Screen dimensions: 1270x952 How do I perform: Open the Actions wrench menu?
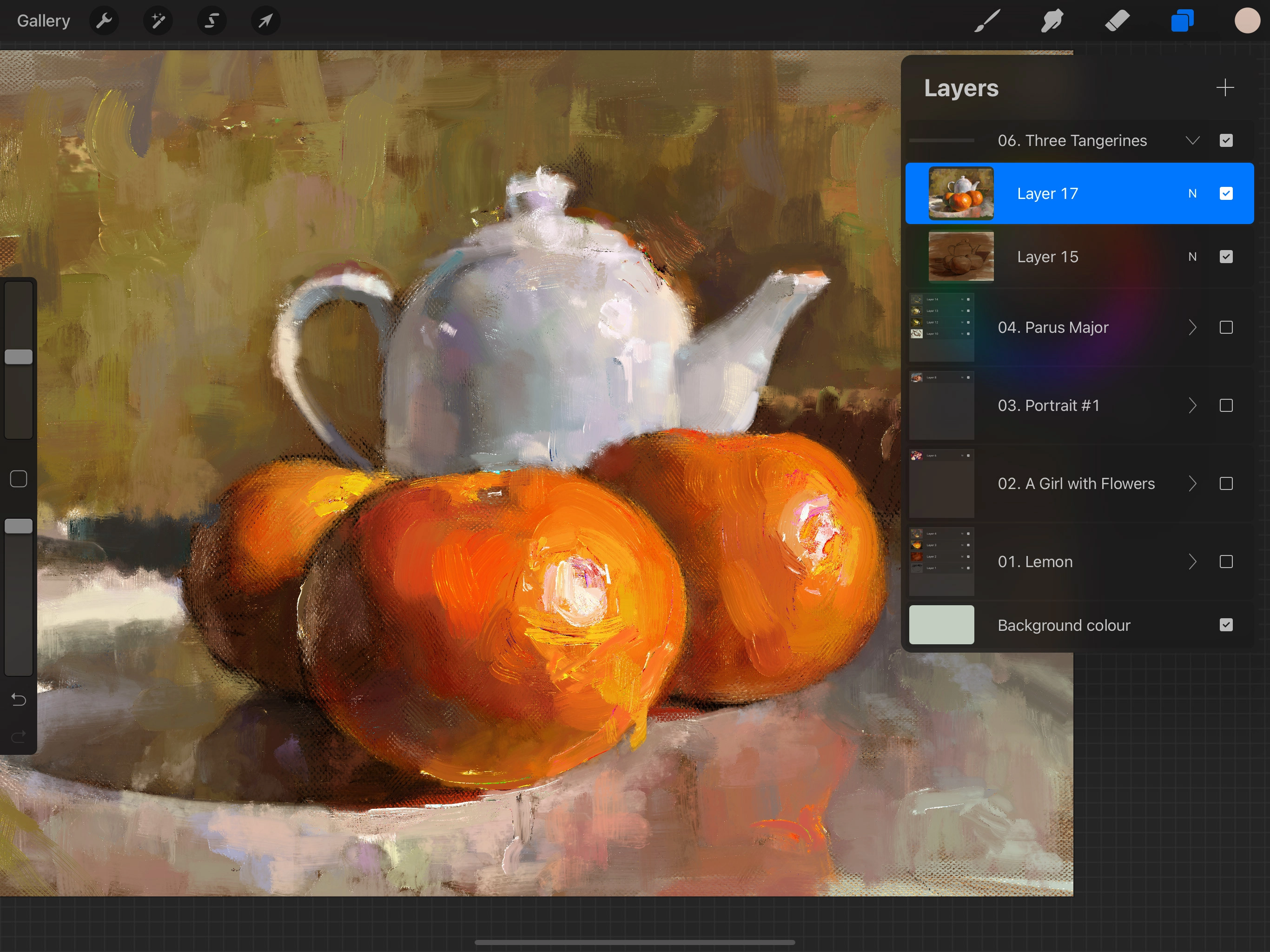[104, 21]
